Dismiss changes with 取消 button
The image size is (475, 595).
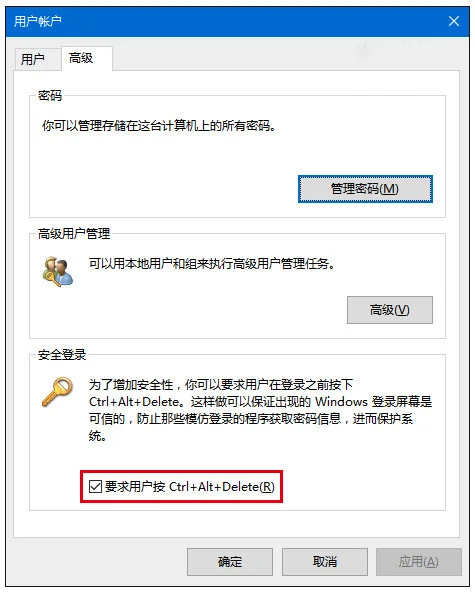coord(325,562)
